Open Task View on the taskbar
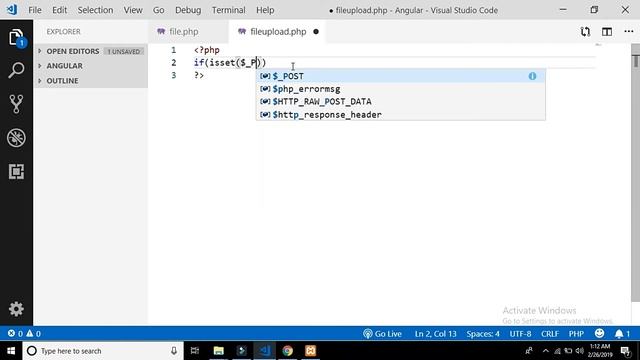The image size is (640, 360). click(195, 351)
